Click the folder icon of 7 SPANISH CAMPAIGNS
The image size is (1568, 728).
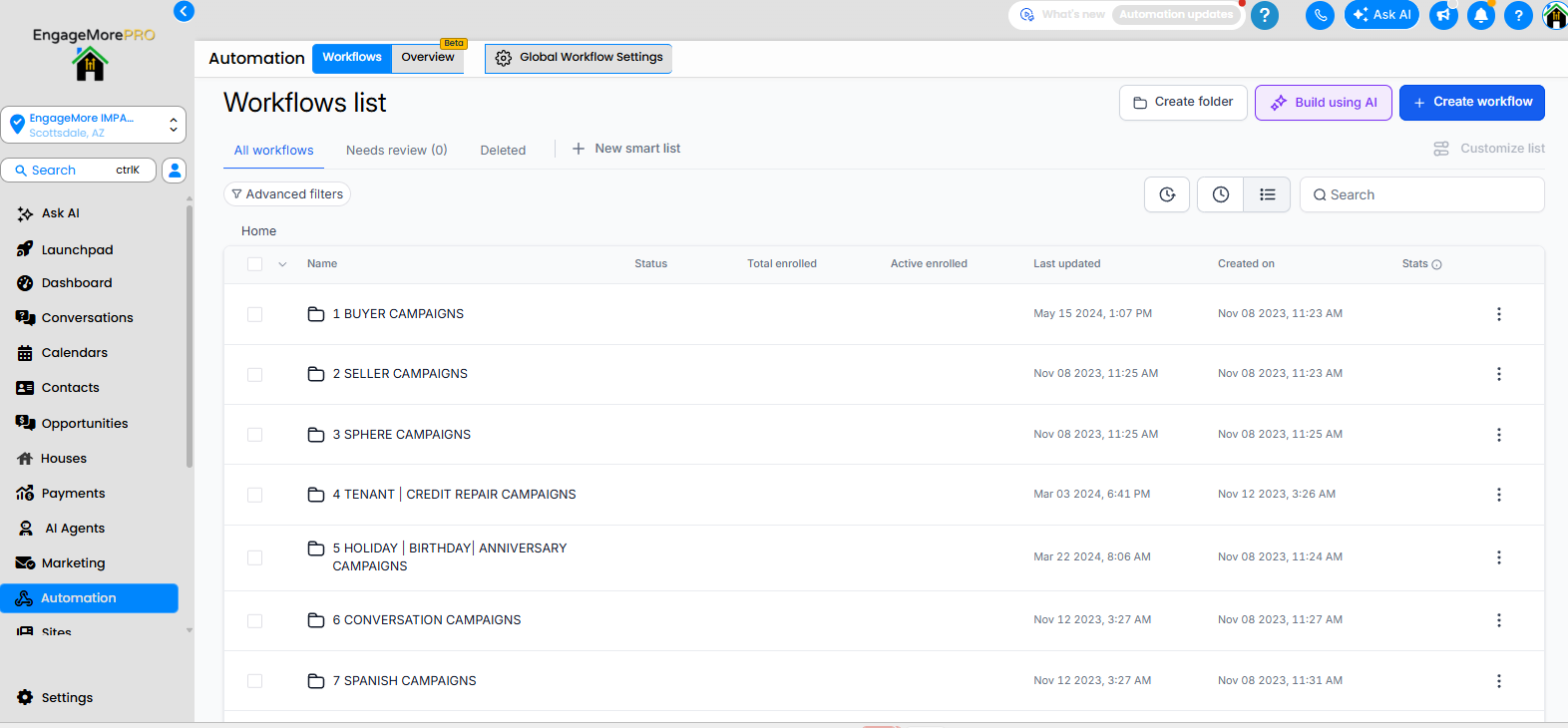[316, 681]
